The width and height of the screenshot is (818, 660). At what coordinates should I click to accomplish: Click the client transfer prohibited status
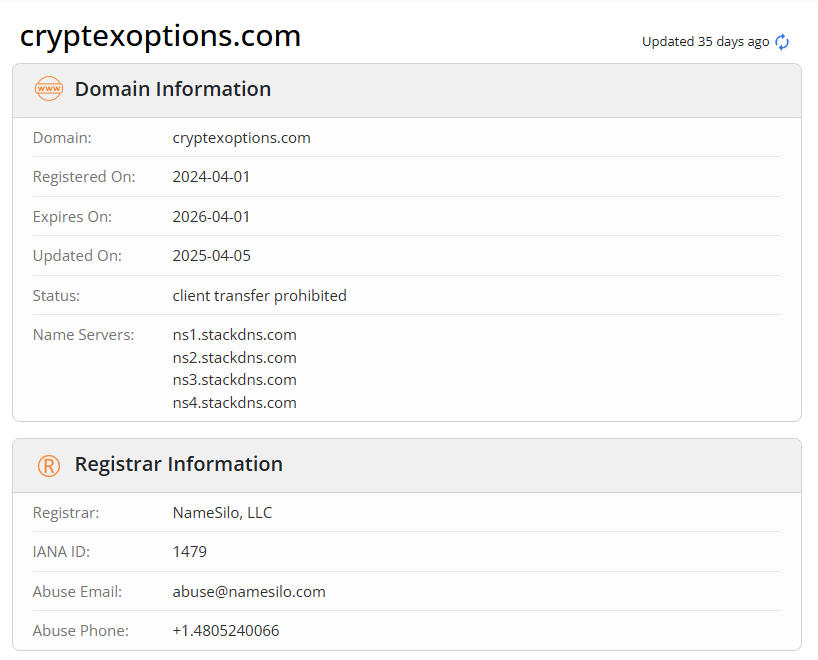coord(259,296)
